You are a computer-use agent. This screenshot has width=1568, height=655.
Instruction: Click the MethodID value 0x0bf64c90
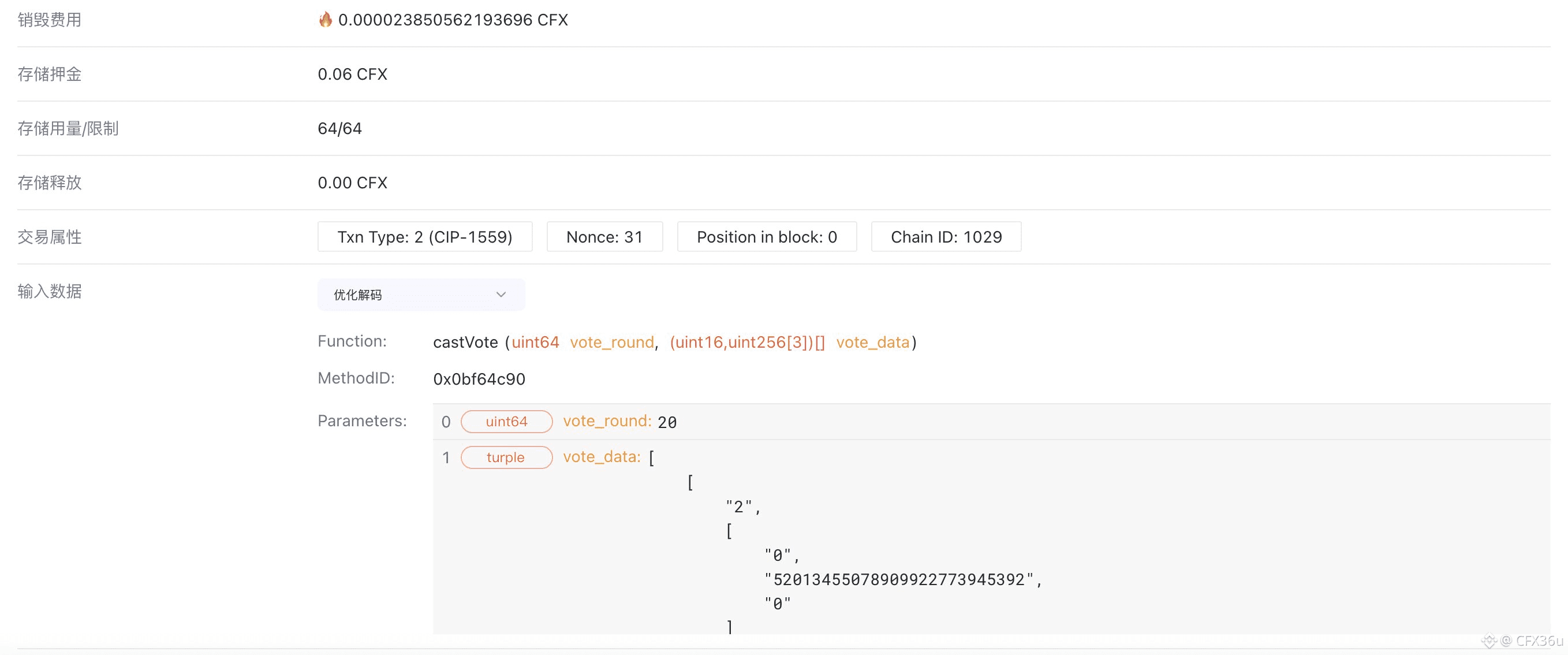coord(479,379)
